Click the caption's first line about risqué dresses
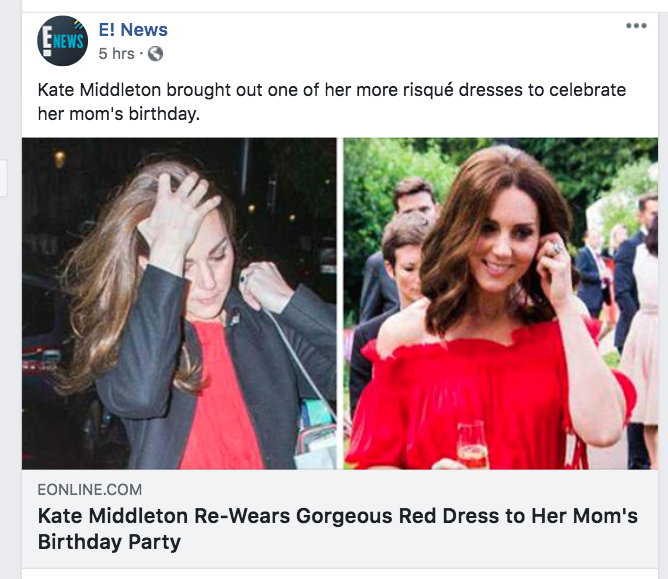Image resolution: width=668 pixels, height=579 pixels. click(x=331, y=90)
